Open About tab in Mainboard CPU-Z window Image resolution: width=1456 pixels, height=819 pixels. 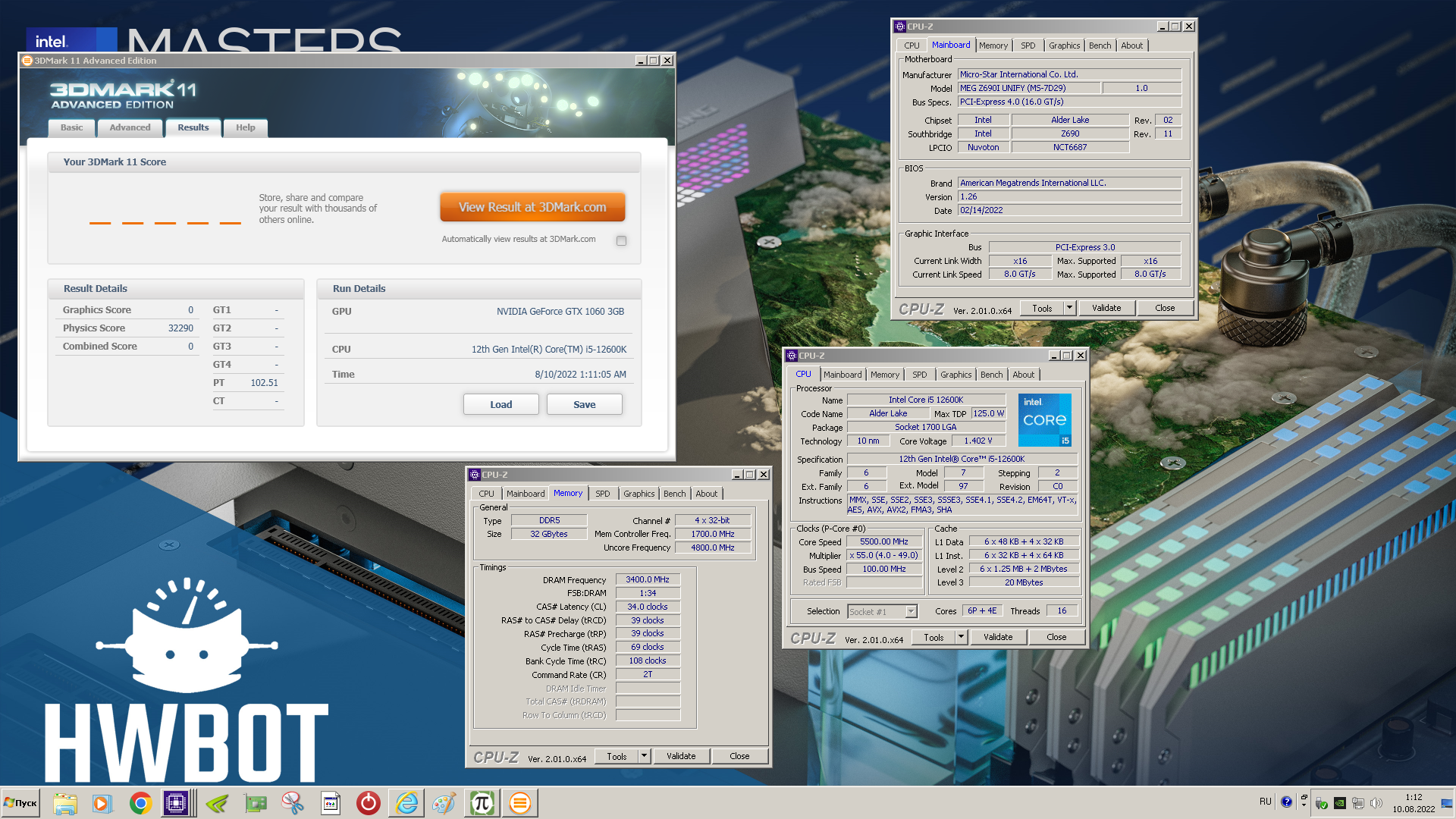tap(1131, 45)
